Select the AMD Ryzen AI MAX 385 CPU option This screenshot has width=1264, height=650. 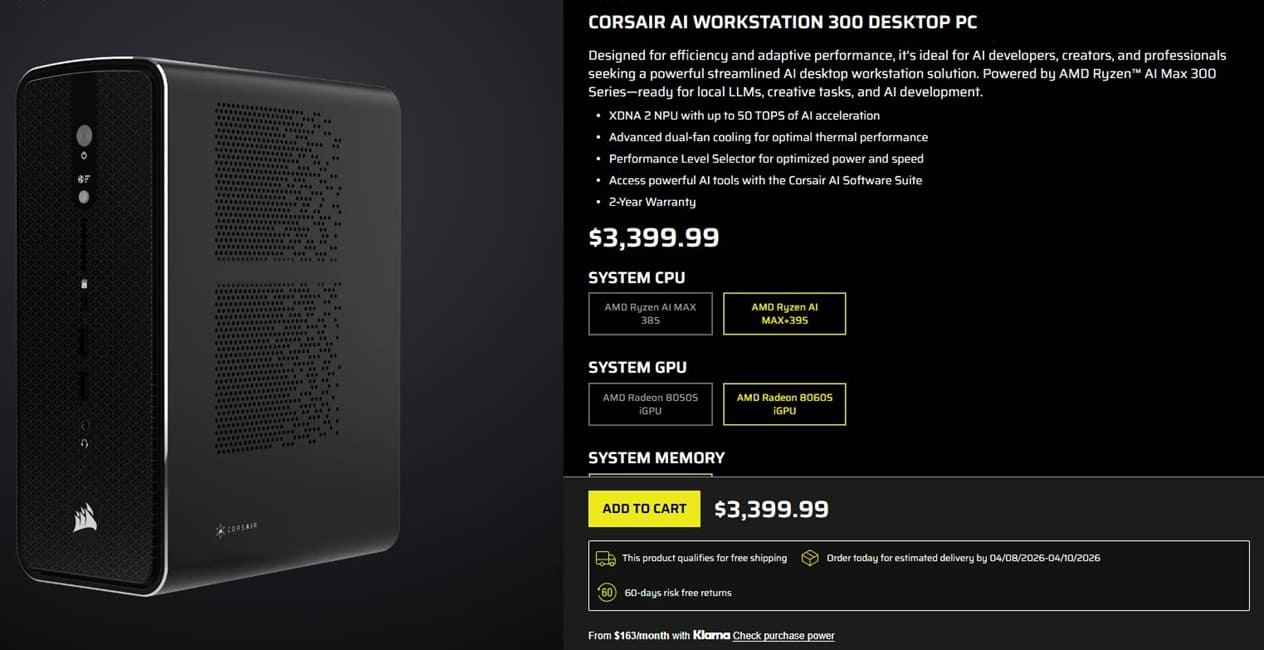pos(650,313)
